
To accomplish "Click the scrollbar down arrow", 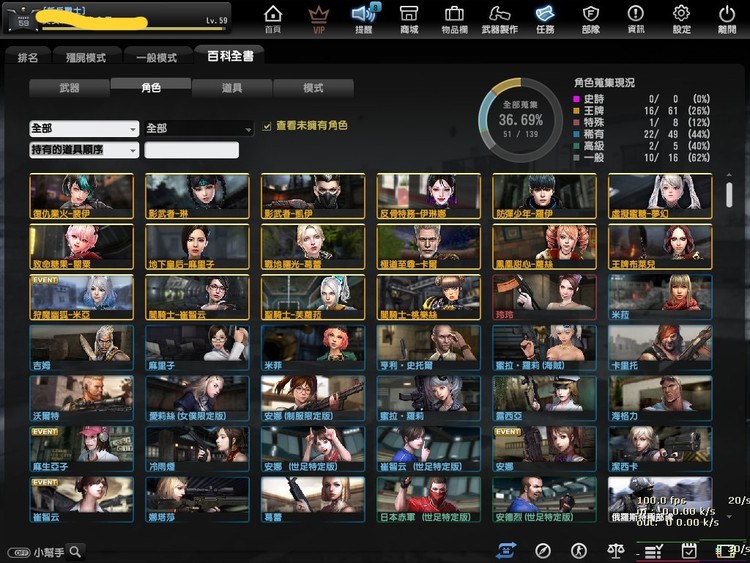I will [729, 517].
